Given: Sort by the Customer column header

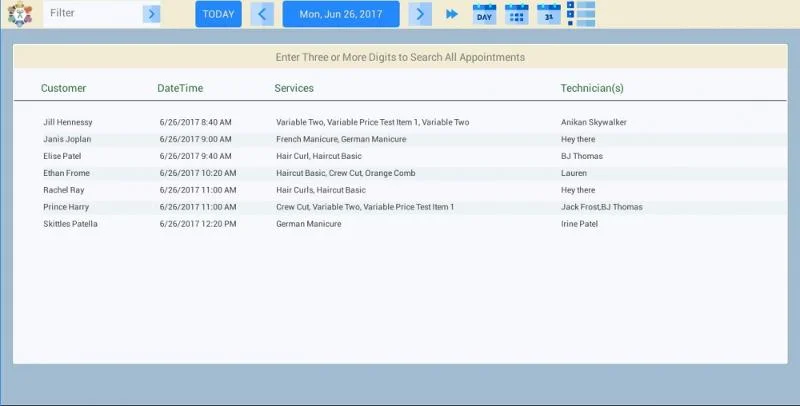Looking at the screenshot, I should 63,89.
